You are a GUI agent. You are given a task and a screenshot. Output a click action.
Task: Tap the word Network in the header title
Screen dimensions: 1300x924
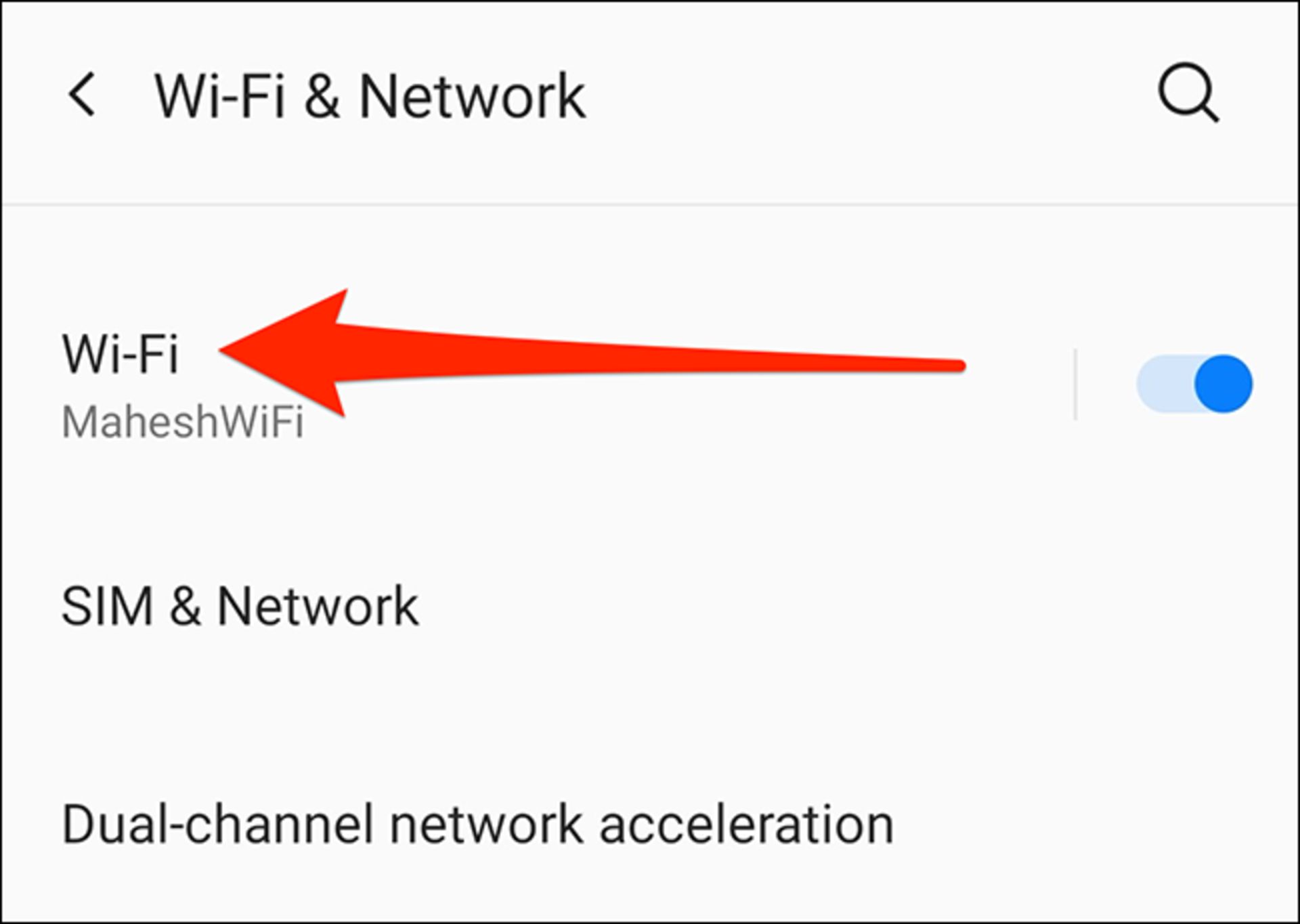(x=472, y=96)
